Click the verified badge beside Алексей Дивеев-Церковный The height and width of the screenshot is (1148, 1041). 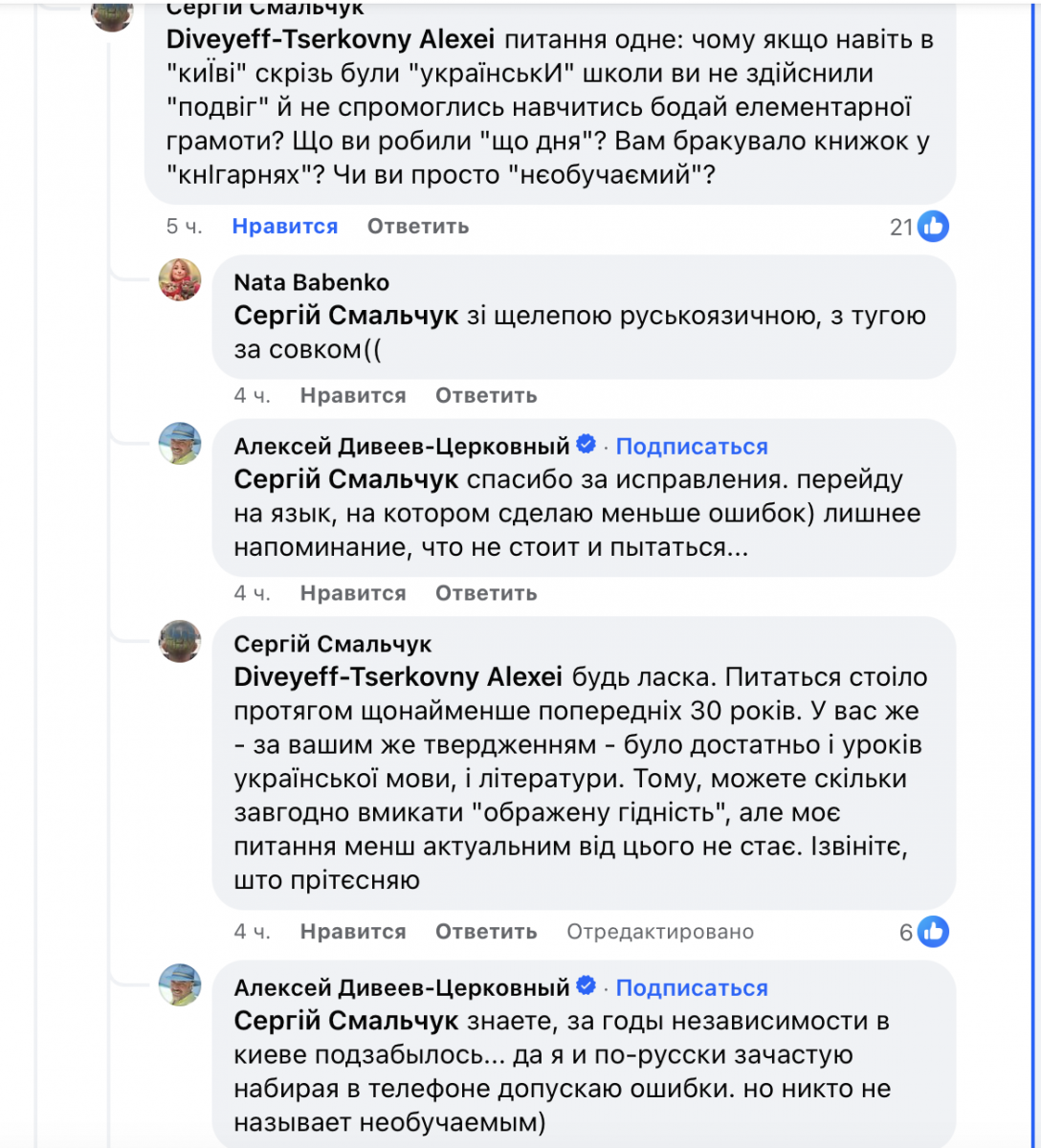pyautogui.click(x=586, y=444)
